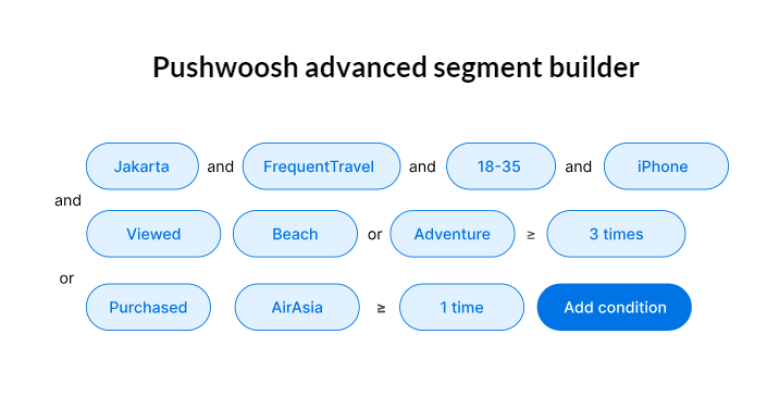The height and width of the screenshot is (396, 767).
Task: Click the Jakarta condition pill
Action: 142,166
